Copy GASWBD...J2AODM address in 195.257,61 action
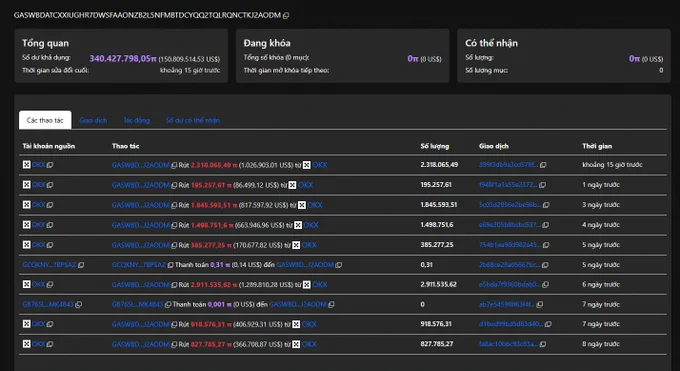This screenshot has height=371, width=680. tap(174, 185)
